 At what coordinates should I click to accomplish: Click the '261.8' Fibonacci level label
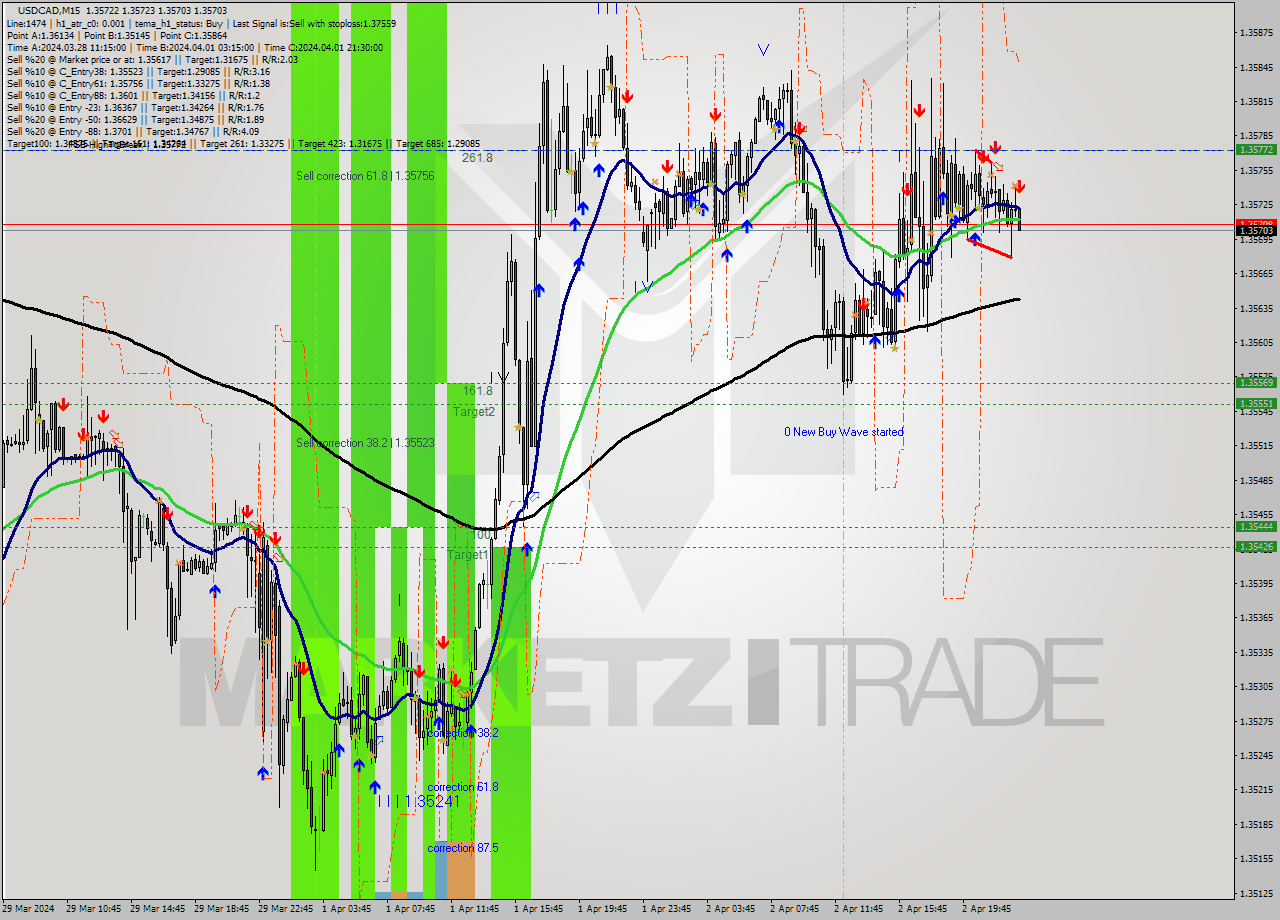[477, 158]
